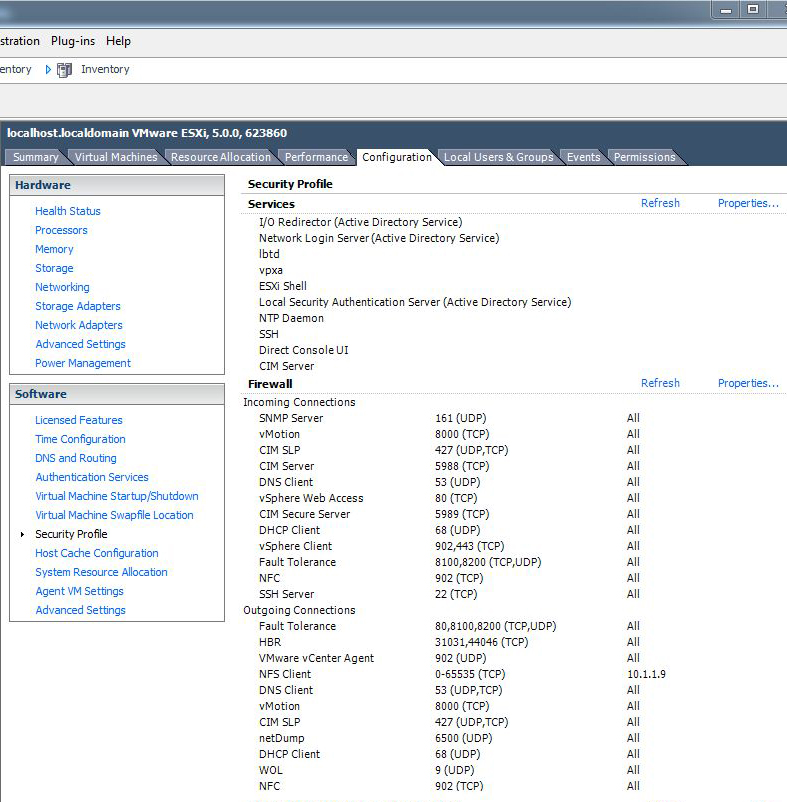
Task: Refresh the Services list
Action: [660, 203]
